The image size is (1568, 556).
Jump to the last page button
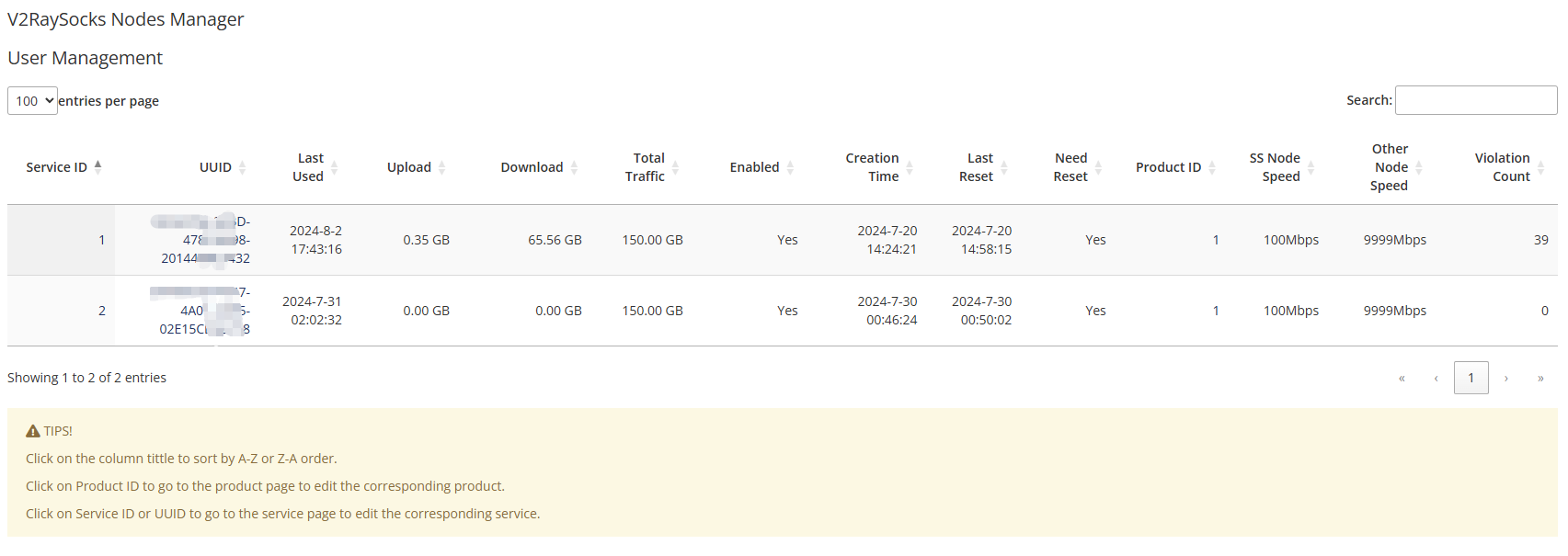click(x=1540, y=378)
